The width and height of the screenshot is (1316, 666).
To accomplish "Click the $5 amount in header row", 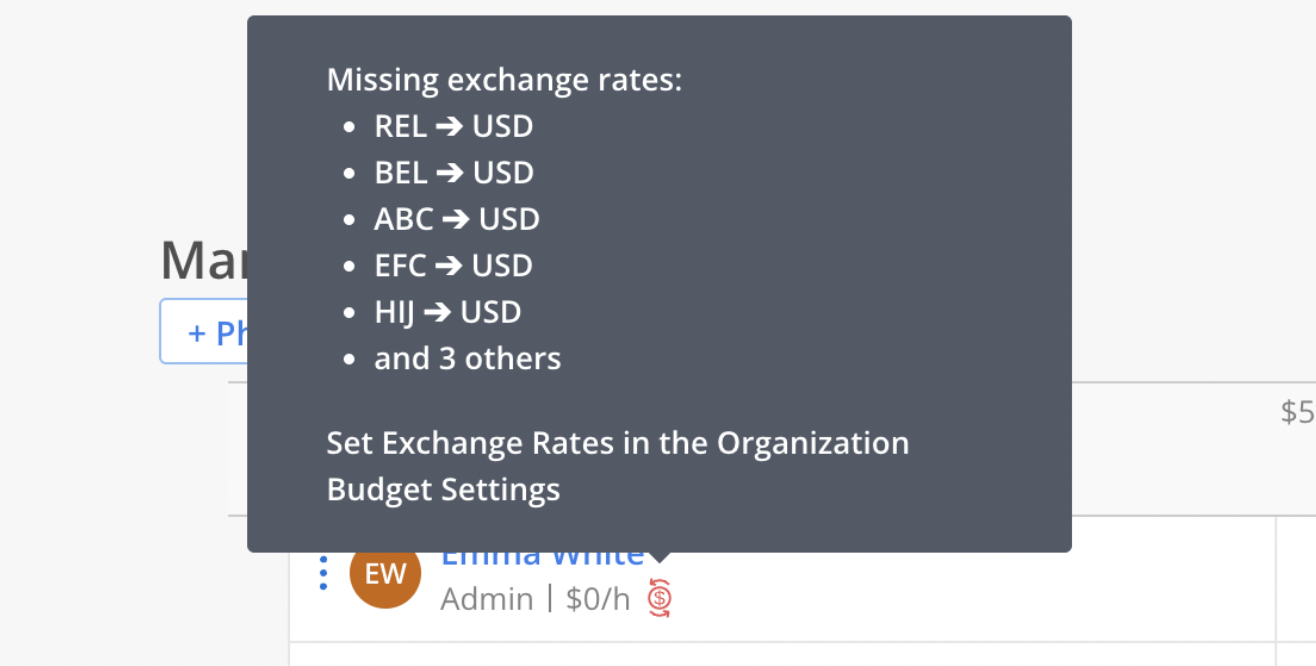I will coord(1298,412).
